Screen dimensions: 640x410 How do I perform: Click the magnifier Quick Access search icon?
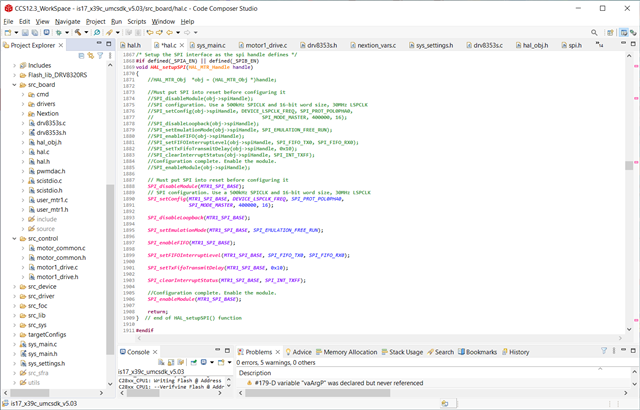point(594,33)
